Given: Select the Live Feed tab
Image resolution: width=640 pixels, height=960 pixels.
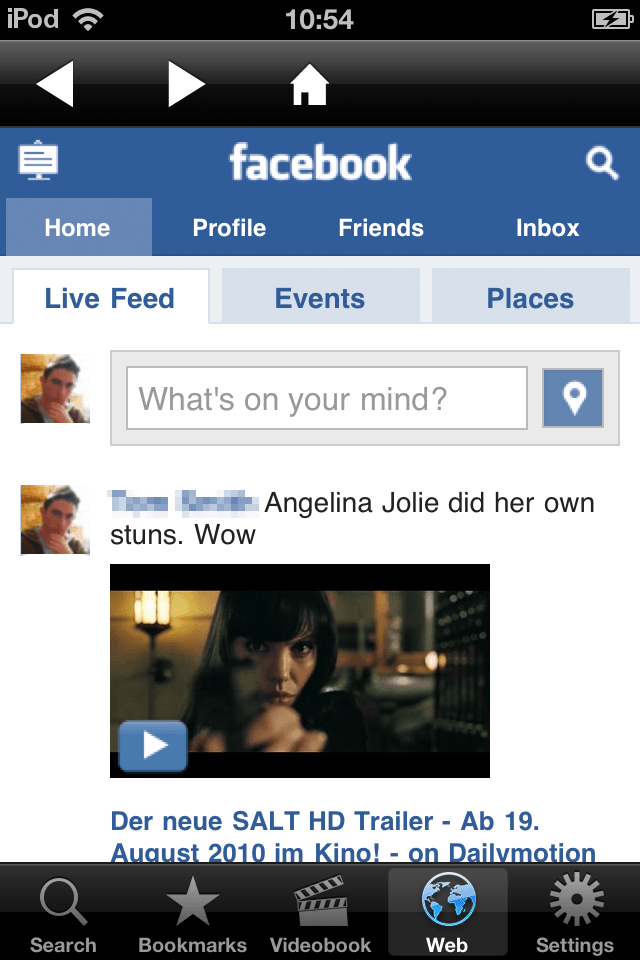Looking at the screenshot, I should click(111, 297).
